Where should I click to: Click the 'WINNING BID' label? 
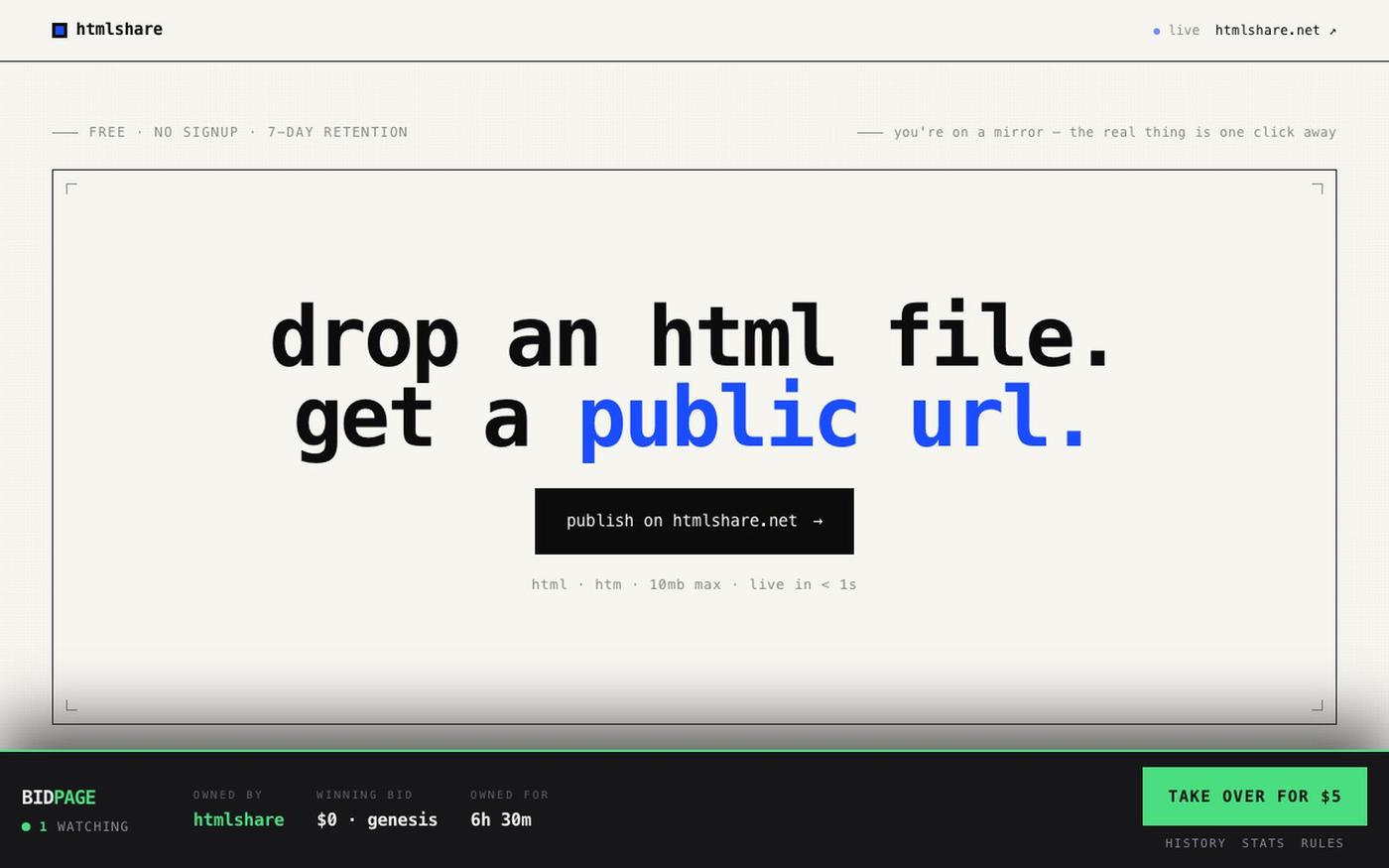pos(364,795)
